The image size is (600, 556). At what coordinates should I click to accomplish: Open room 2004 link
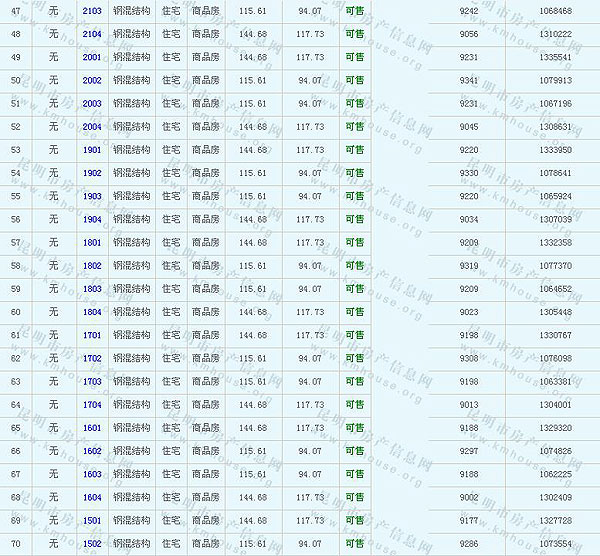coord(92,127)
